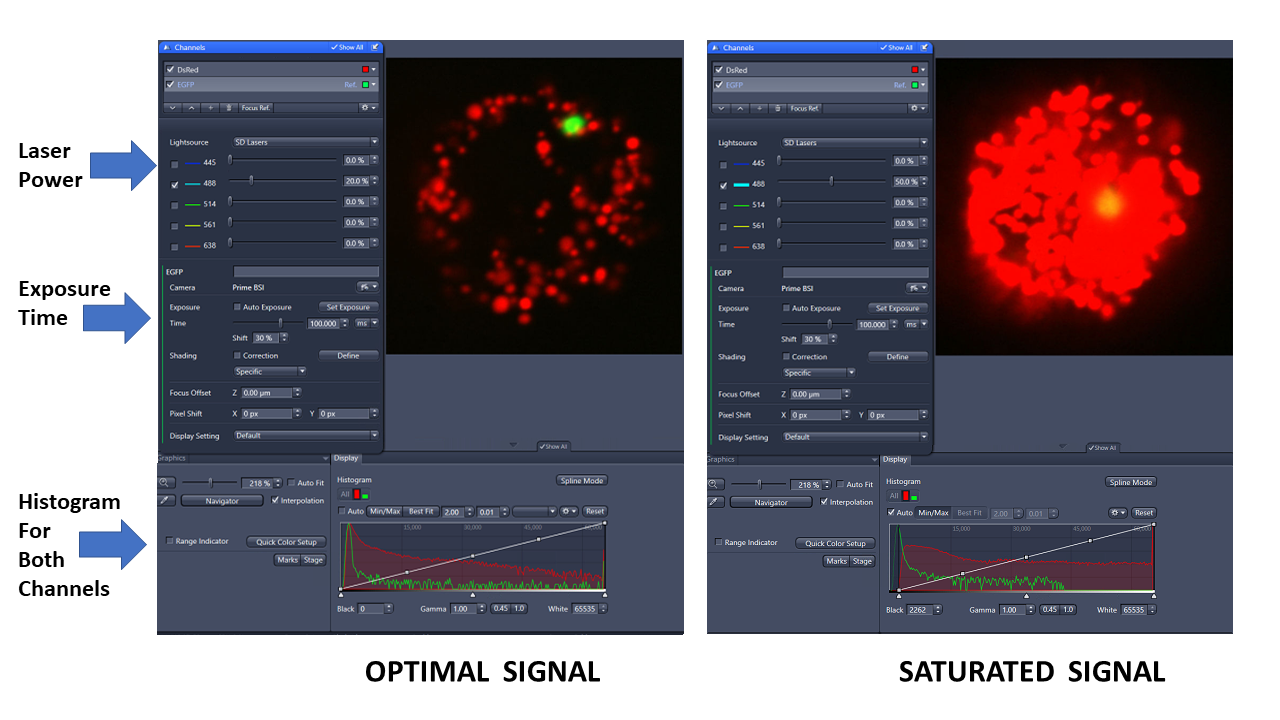Toggle the EGFP channel checkbox in left panel
1280x720 pixels.
click(x=170, y=85)
